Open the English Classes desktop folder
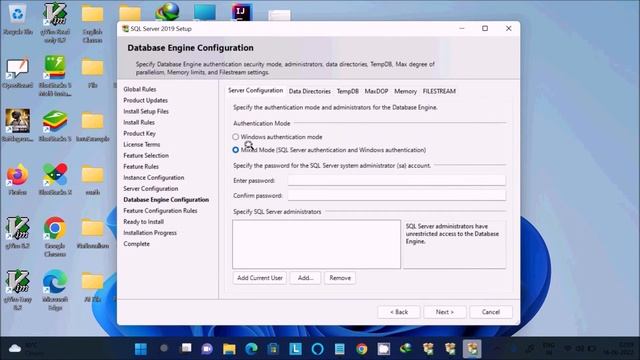Screen dimensions: 640x360 pyautogui.click(x=93, y=24)
